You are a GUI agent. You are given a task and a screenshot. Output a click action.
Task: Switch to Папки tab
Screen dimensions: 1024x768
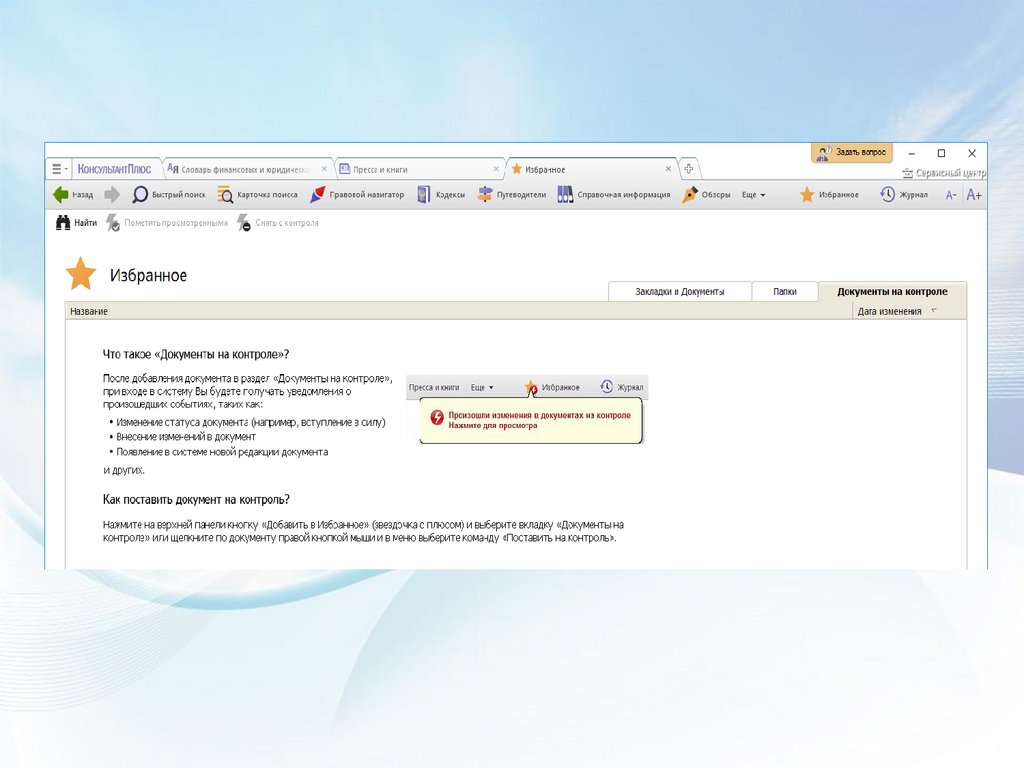(785, 291)
